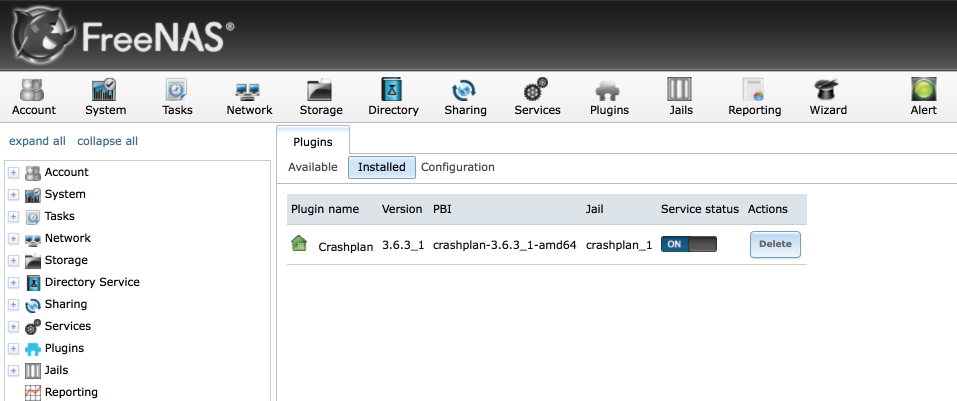Select the System icon in sidebar tree
Viewport: 957px width, 401px height.
point(33,195)
